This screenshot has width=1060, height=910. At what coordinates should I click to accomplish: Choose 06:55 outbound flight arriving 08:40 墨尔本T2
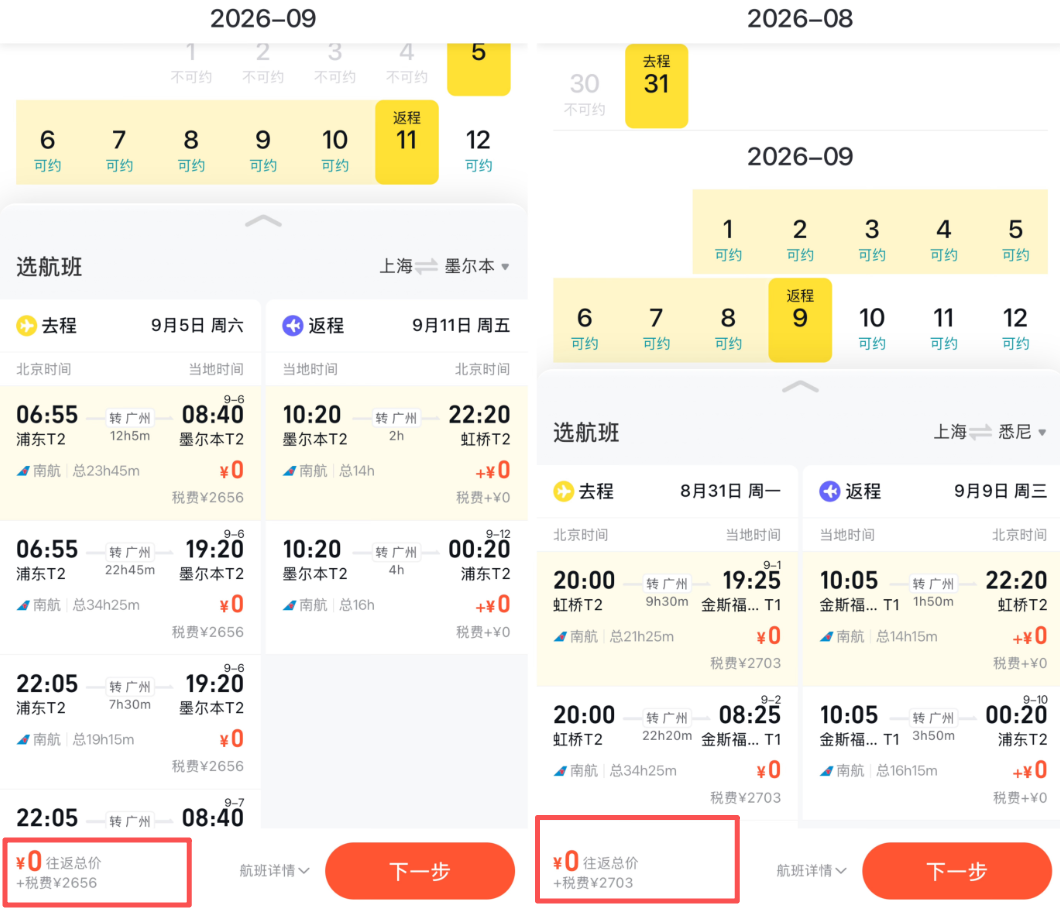click(x=130, y=452)
